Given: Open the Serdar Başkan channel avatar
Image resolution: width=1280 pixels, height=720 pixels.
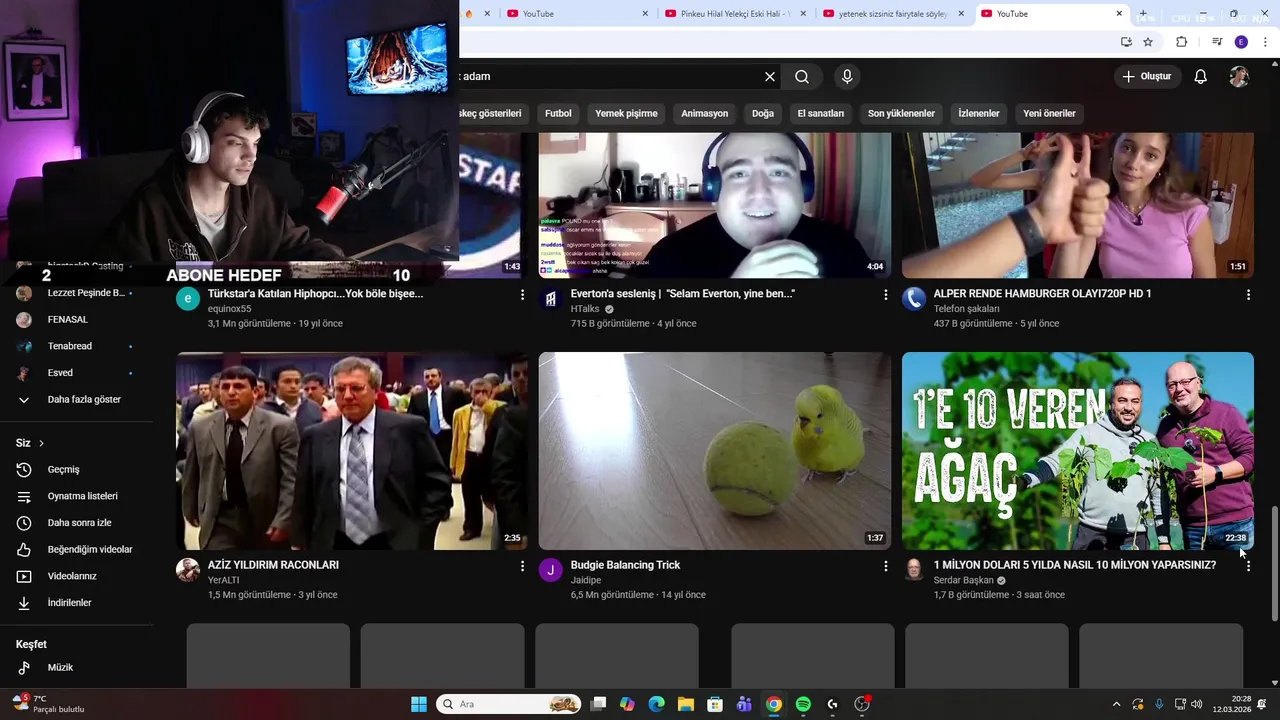Looking at the screenshot, I should click(x=914, y=570).
